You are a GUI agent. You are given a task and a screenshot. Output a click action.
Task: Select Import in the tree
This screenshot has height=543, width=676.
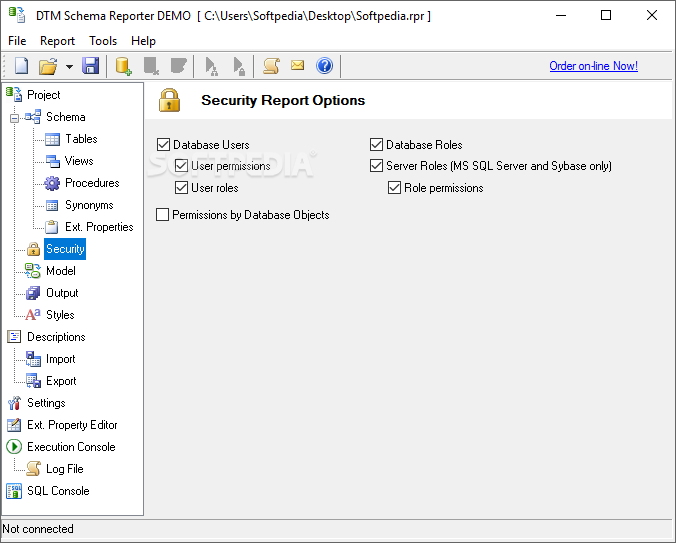[x=60, y=359]
